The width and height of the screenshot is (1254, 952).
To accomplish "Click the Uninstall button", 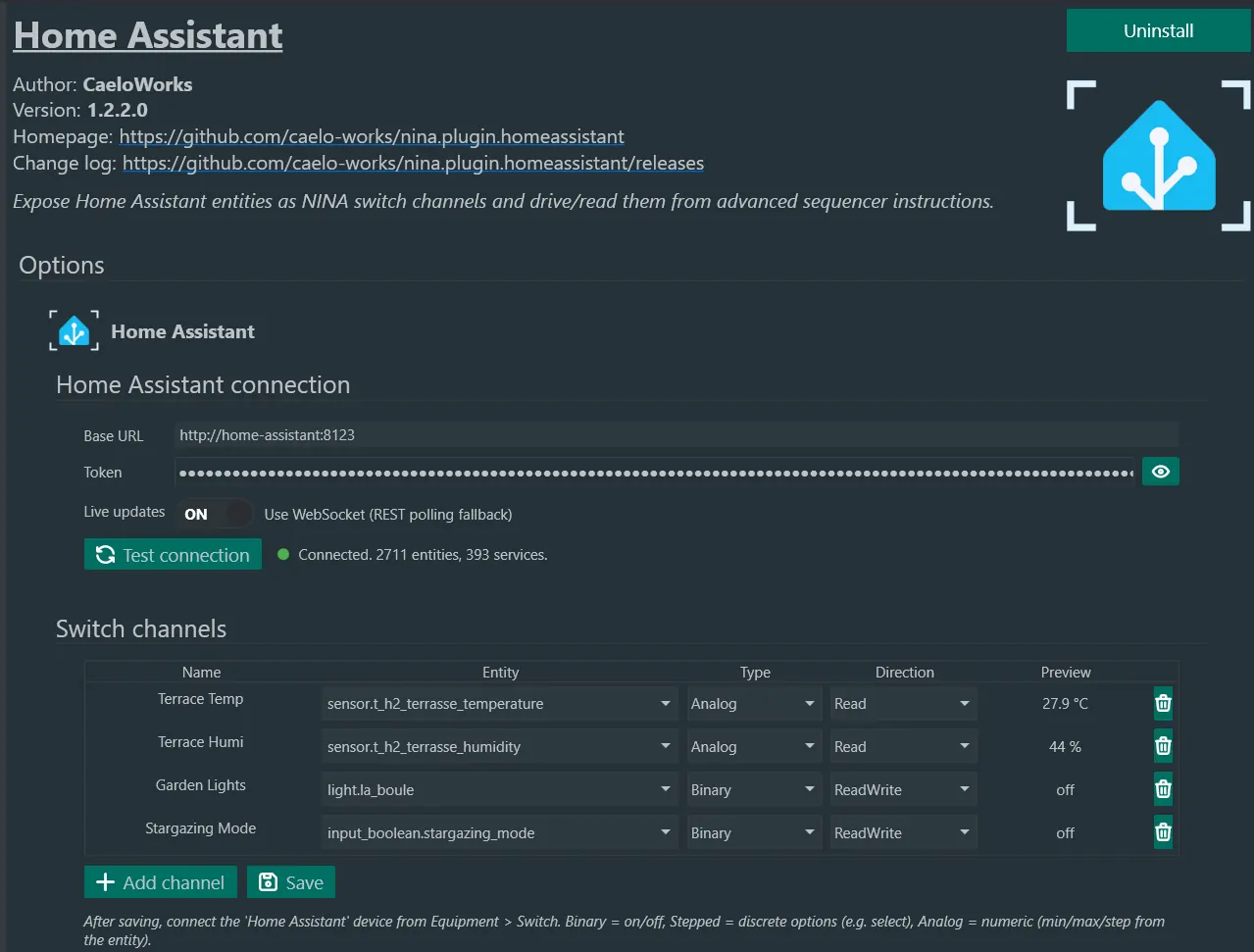I will (1159, 30).
